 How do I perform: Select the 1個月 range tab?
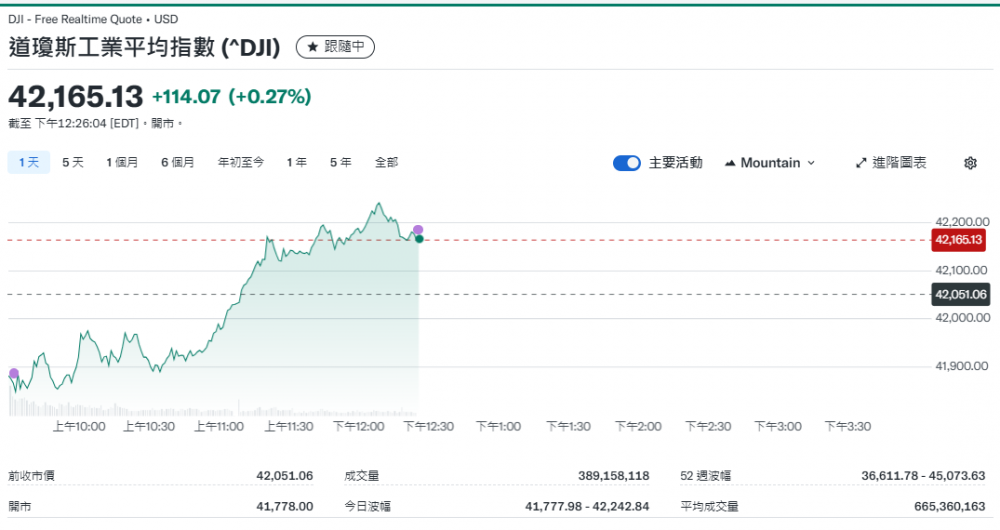tap(122, 162)
